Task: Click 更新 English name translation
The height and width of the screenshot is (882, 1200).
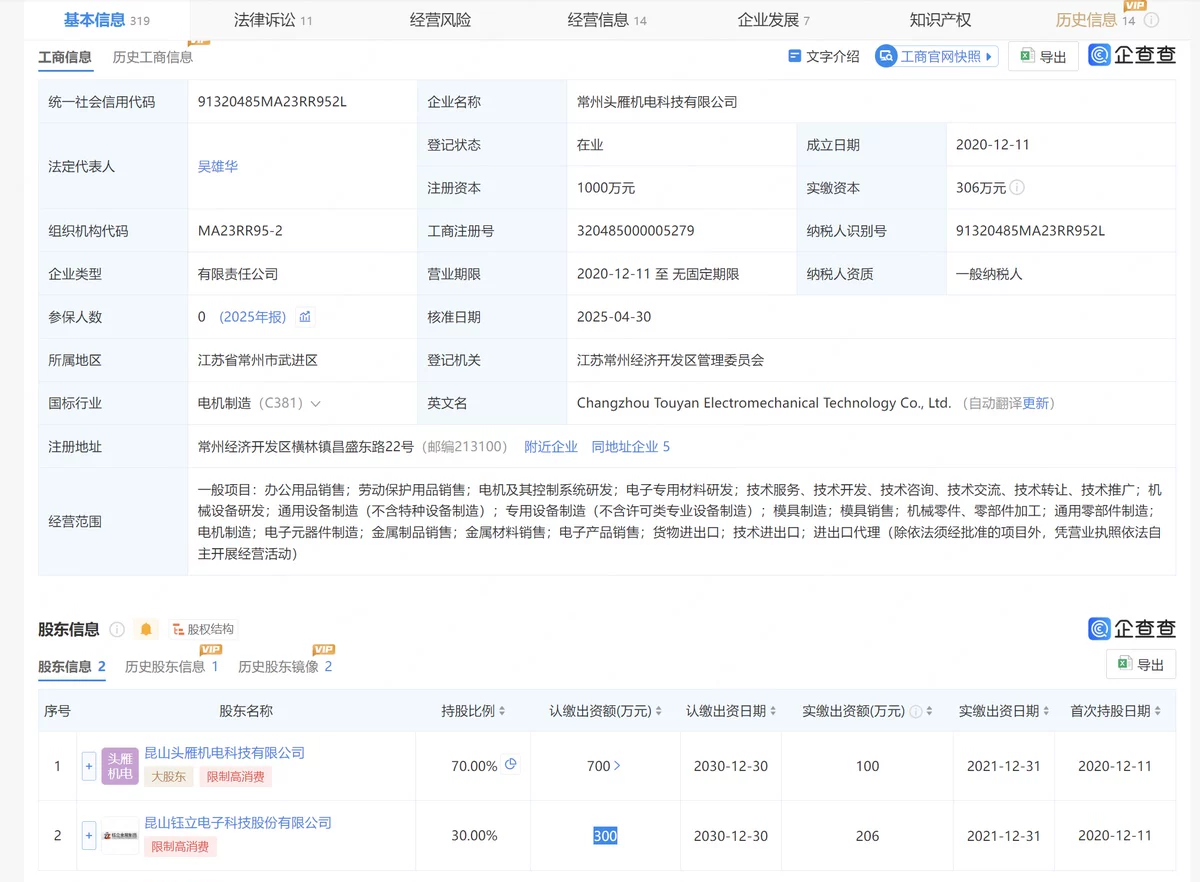Action: (1035, 403)
